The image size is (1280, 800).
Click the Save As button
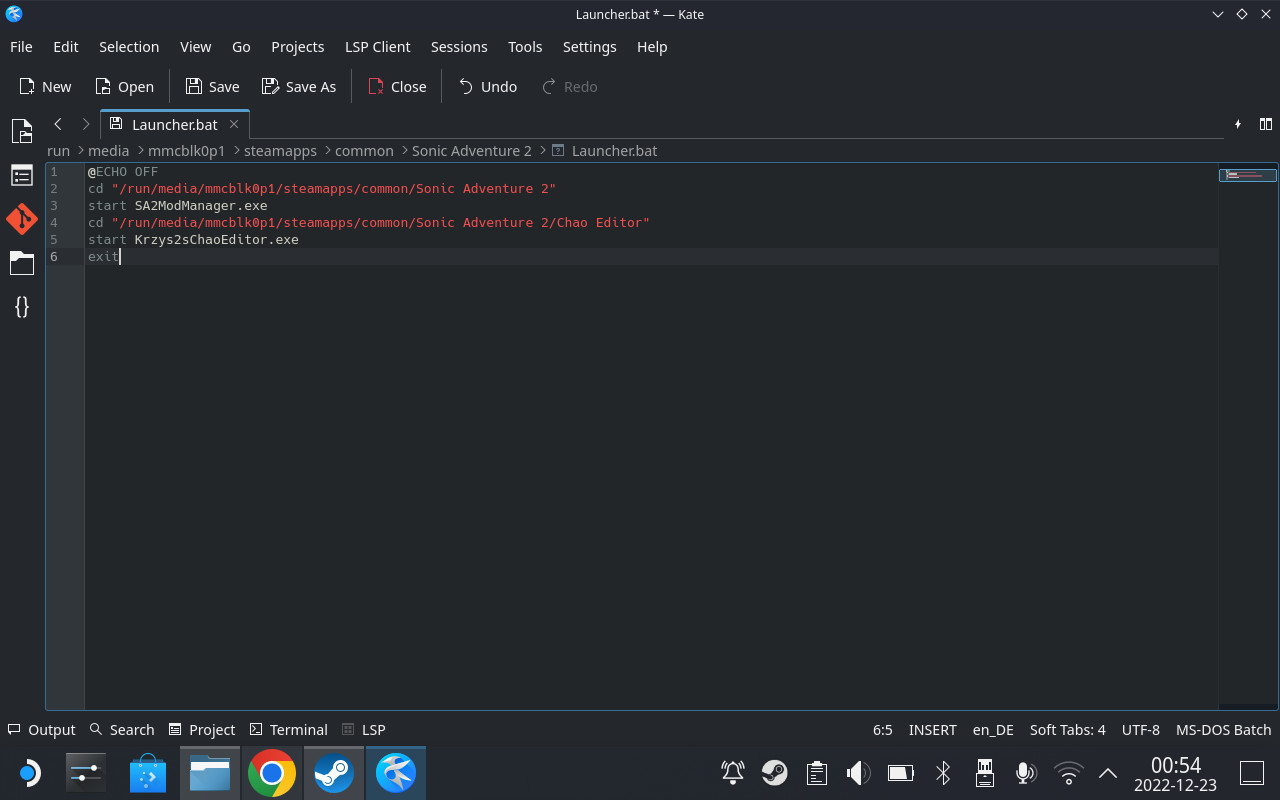(x=298, y=86)
